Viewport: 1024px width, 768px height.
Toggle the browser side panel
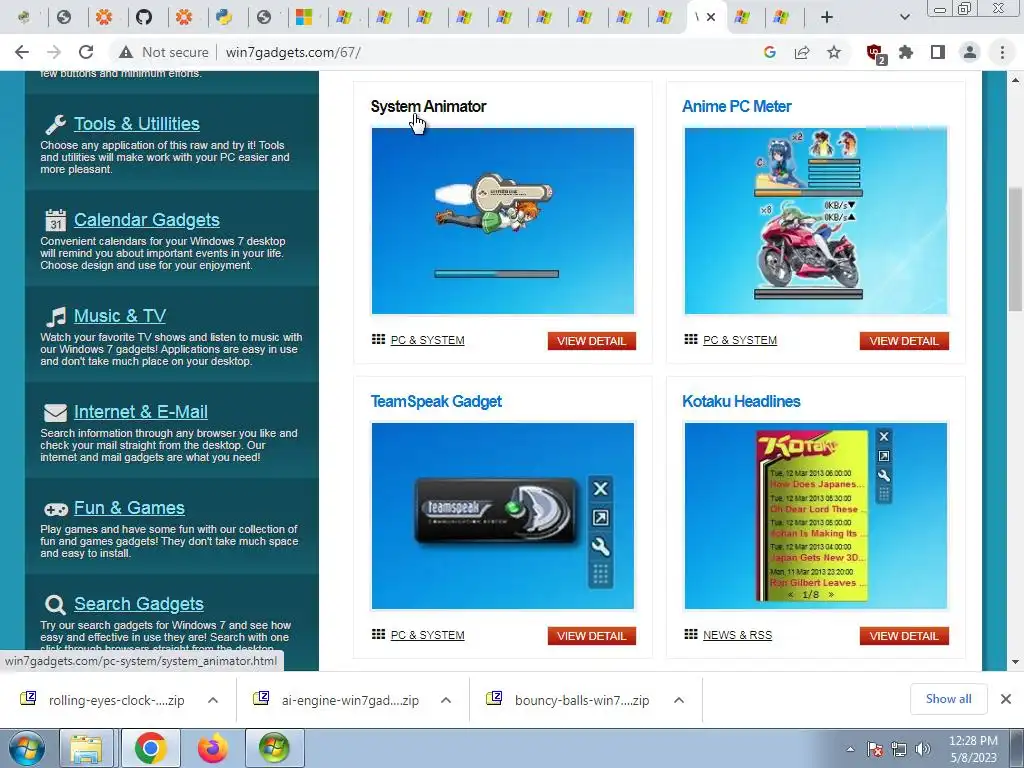[938, 52]
